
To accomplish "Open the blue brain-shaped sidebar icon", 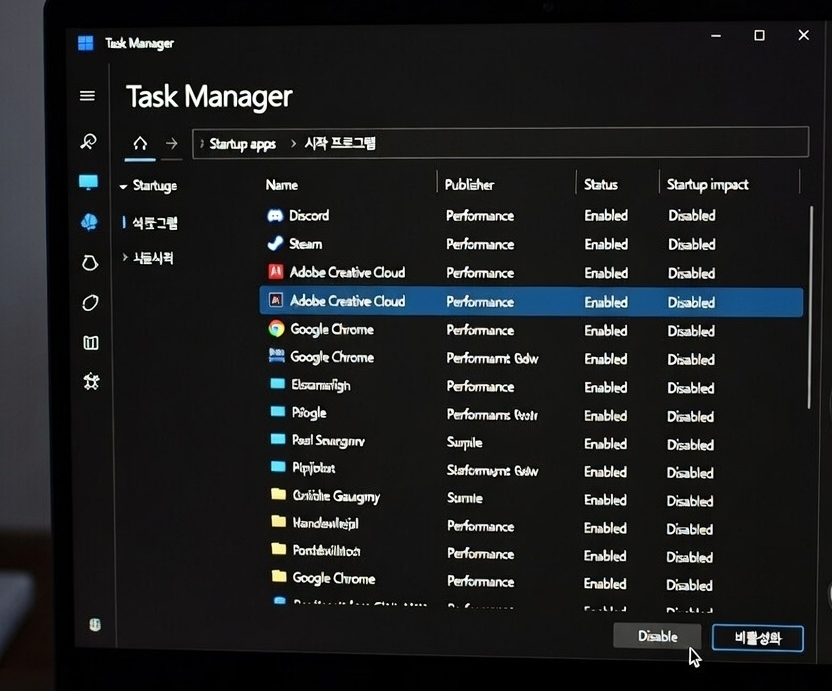I will pos(89,222).
